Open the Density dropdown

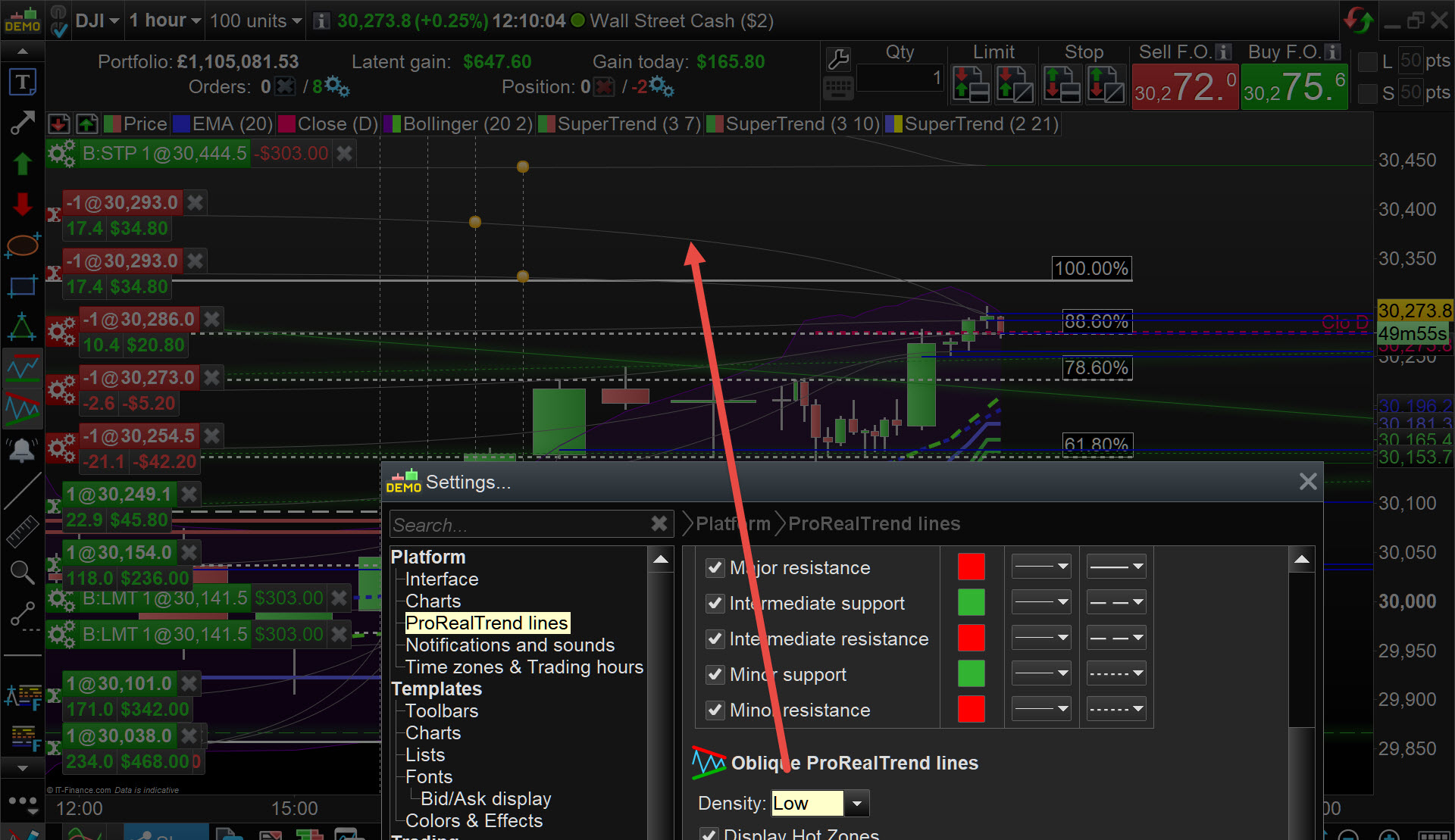(x=856, y=803)
